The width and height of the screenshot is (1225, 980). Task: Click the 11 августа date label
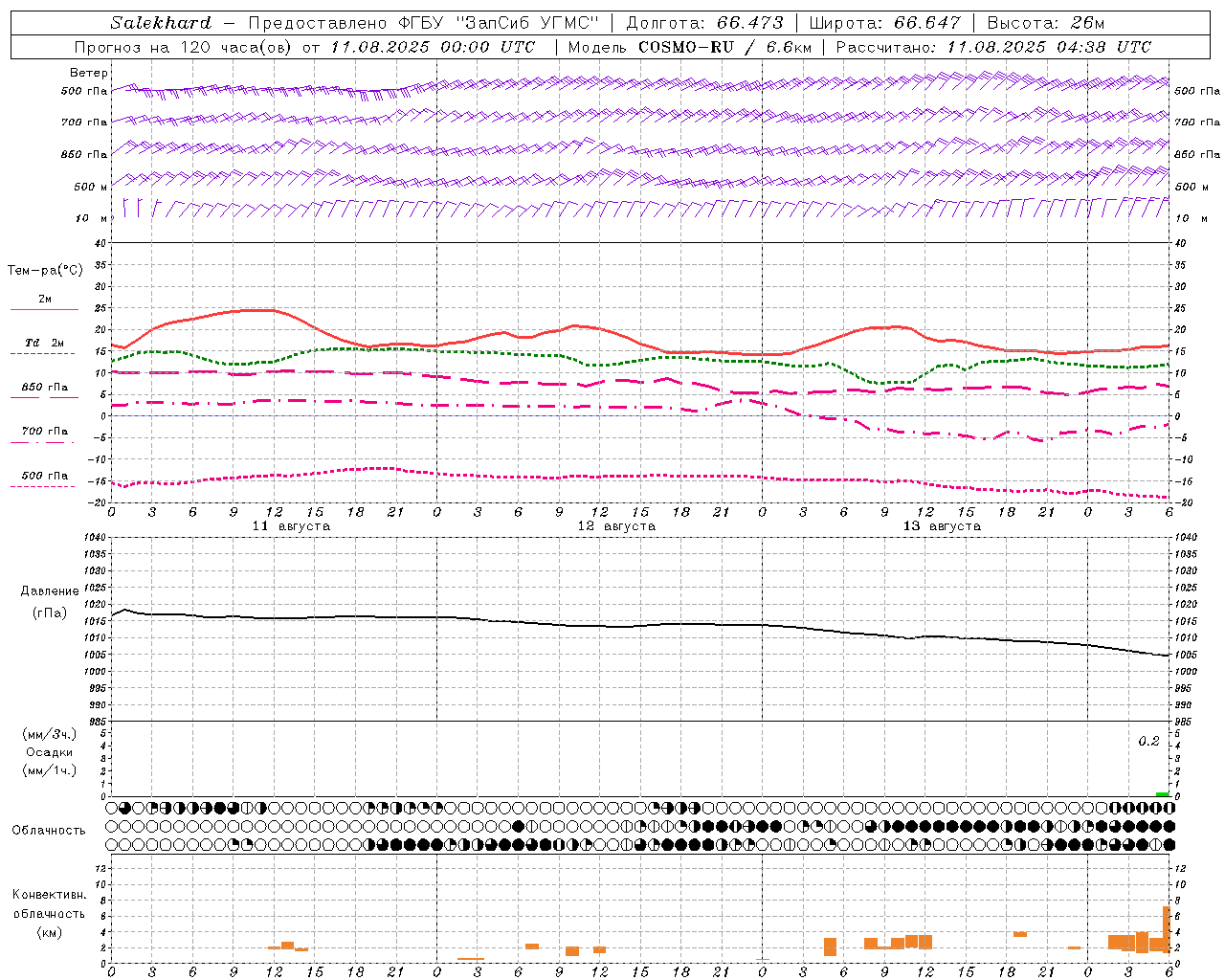click(291, 526)
